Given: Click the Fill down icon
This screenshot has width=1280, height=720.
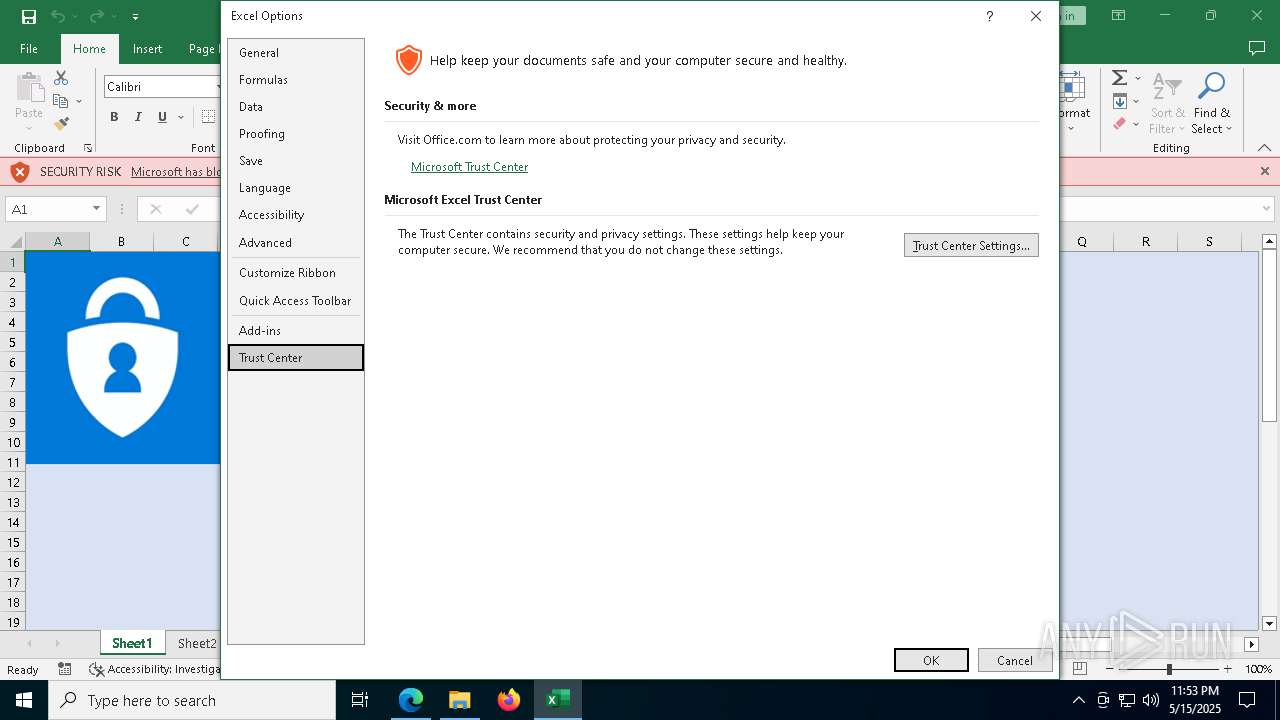Looking at the screenshot, I should (x=1120, y=101).
